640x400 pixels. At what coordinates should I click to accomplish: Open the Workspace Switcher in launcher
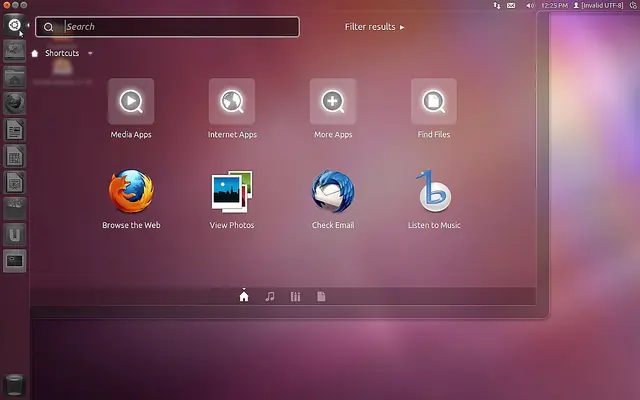point(14,260)
